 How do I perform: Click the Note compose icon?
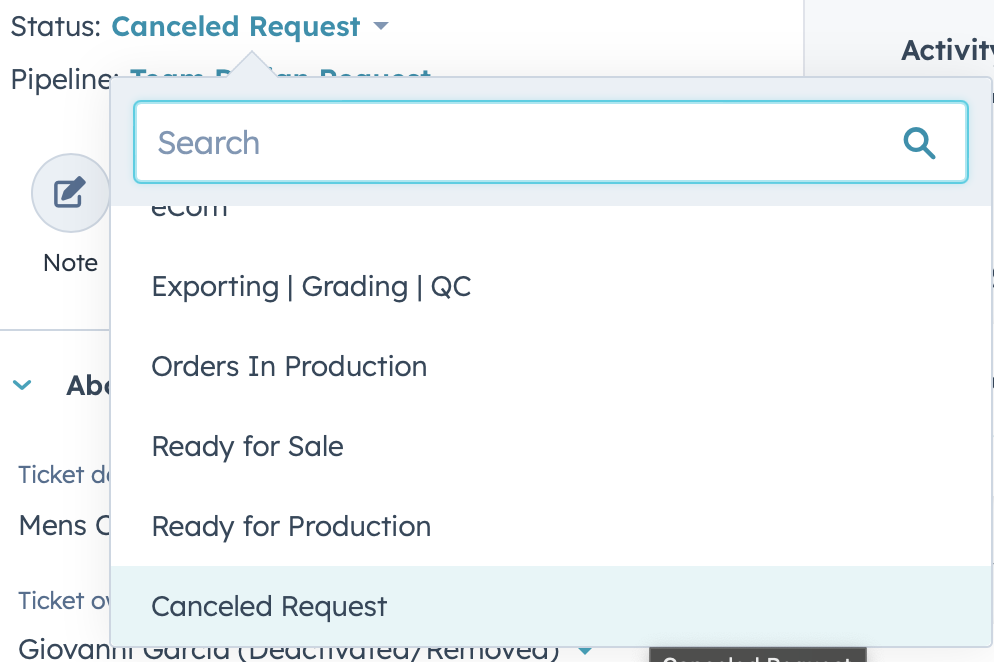click(x=70, y=193)
